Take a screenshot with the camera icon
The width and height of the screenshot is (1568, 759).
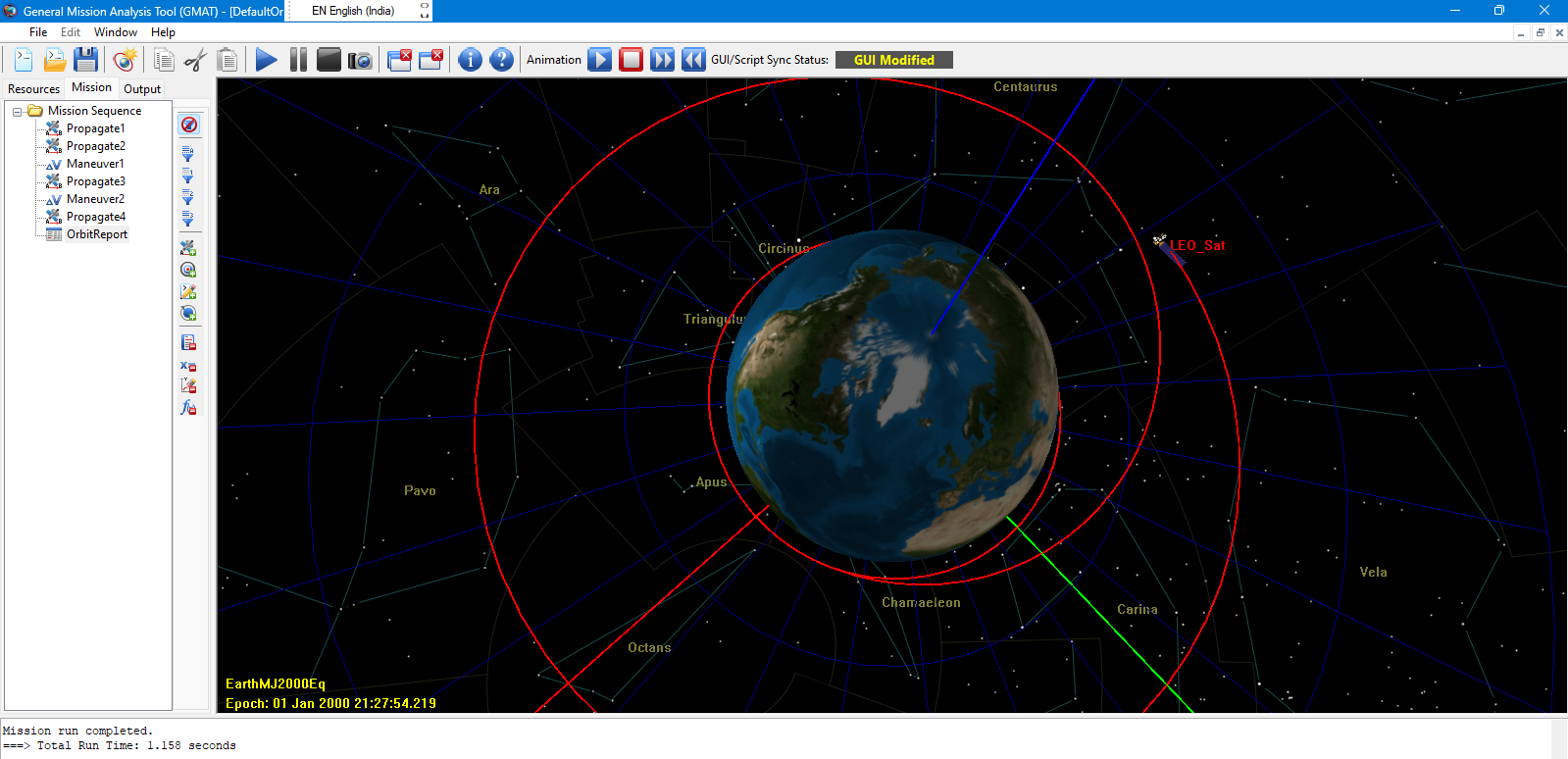click(360, 60)
